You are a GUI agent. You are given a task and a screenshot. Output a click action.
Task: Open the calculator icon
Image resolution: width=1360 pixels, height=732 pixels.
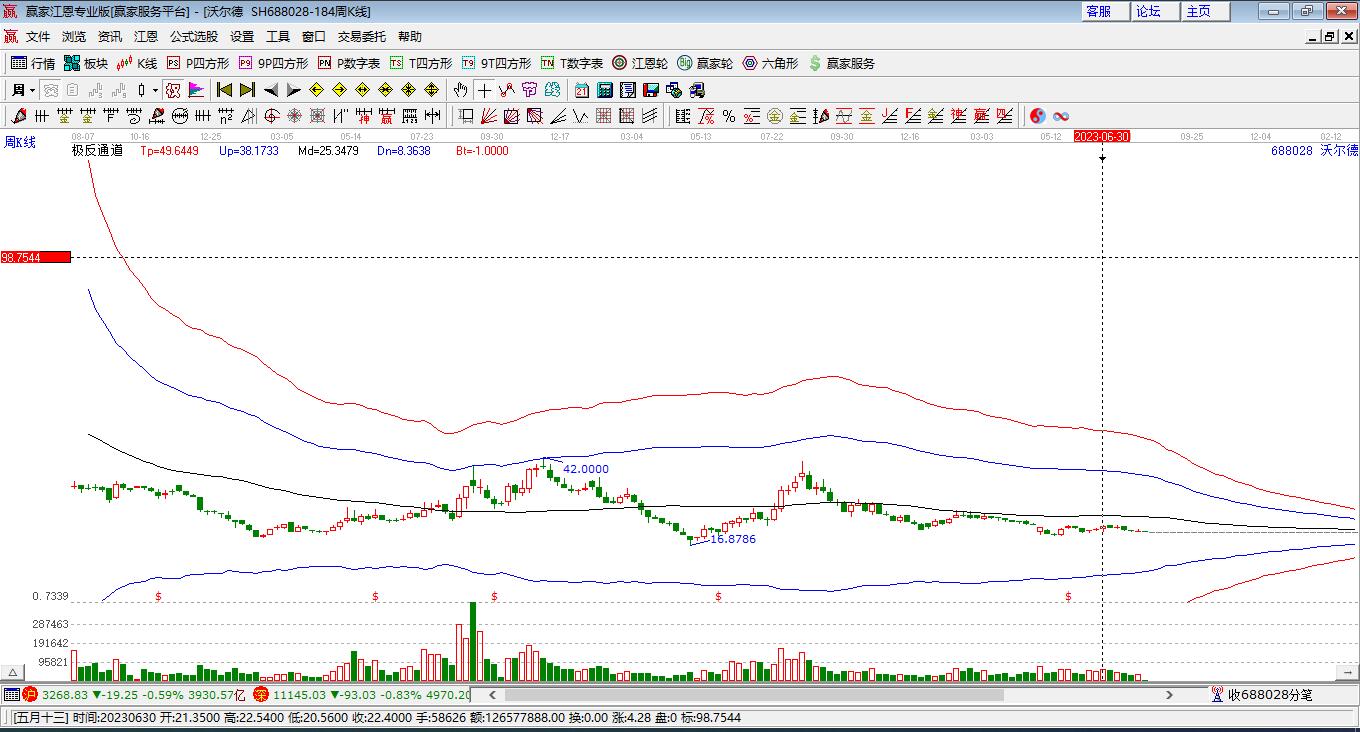[x=604, y=90]
